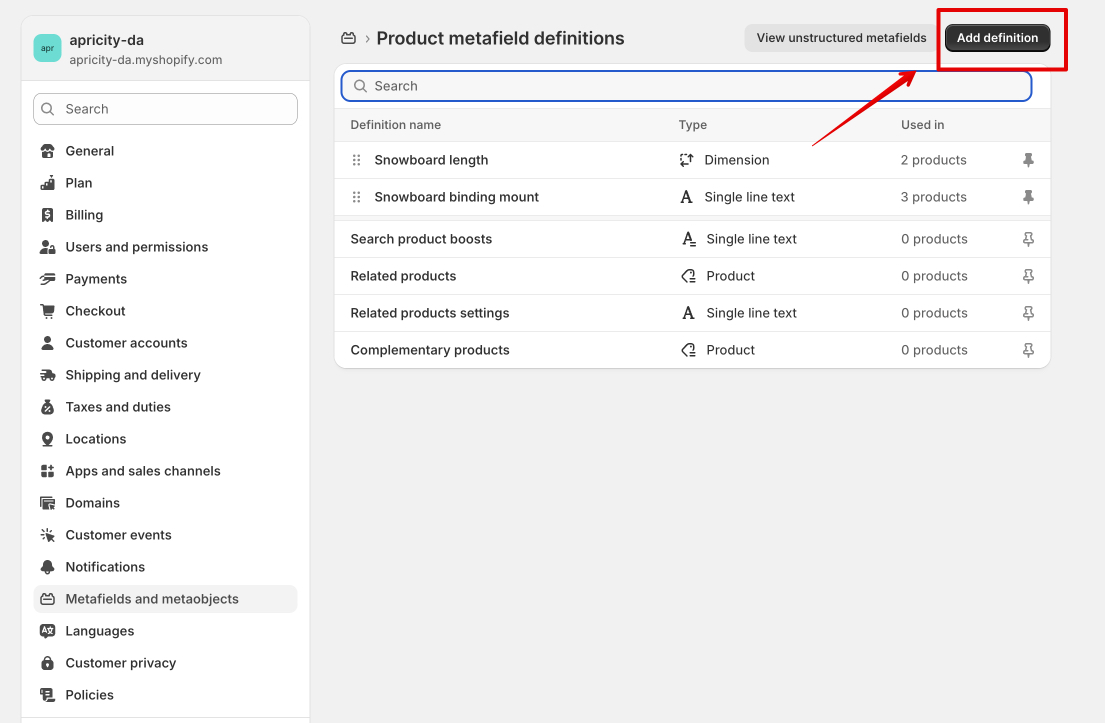Image resolution: width=1105 pixels, height=723 pixels.
Task: Click drag handle icon for Snowboard length
Action: point(357,160)
